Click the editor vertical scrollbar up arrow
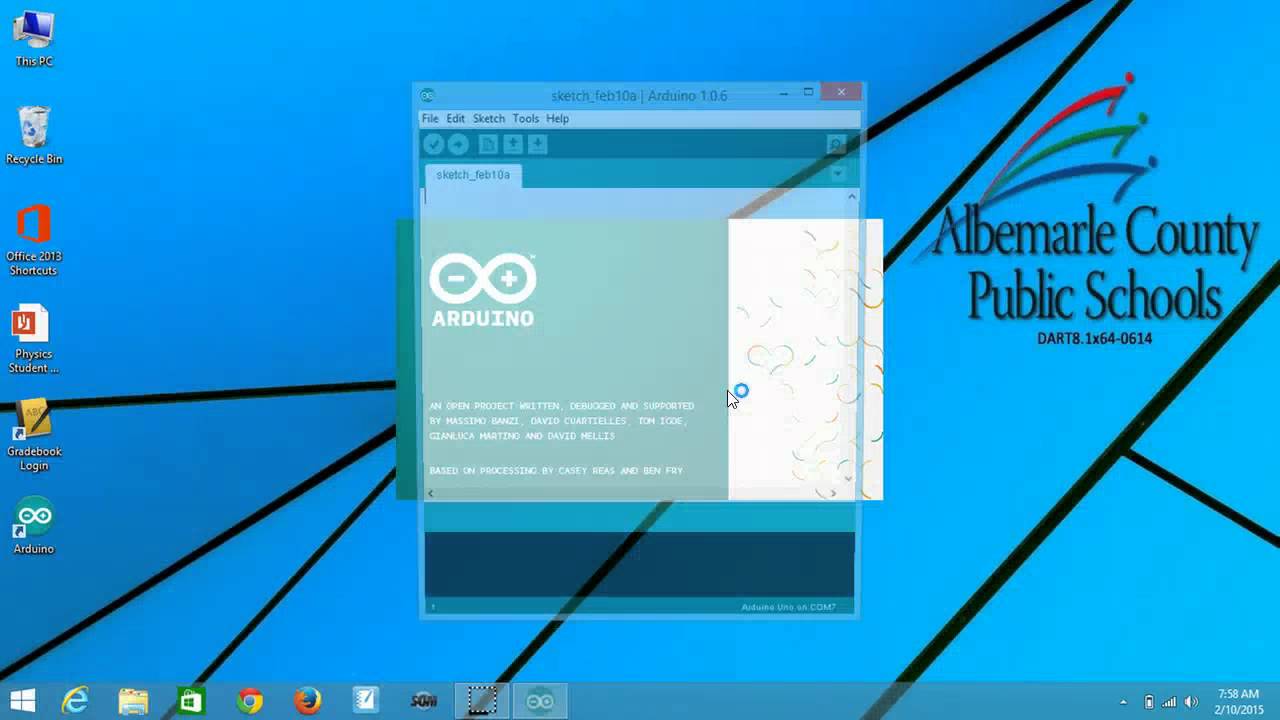Viewport: 1280px width, 720px height. (x=851, y=197)
